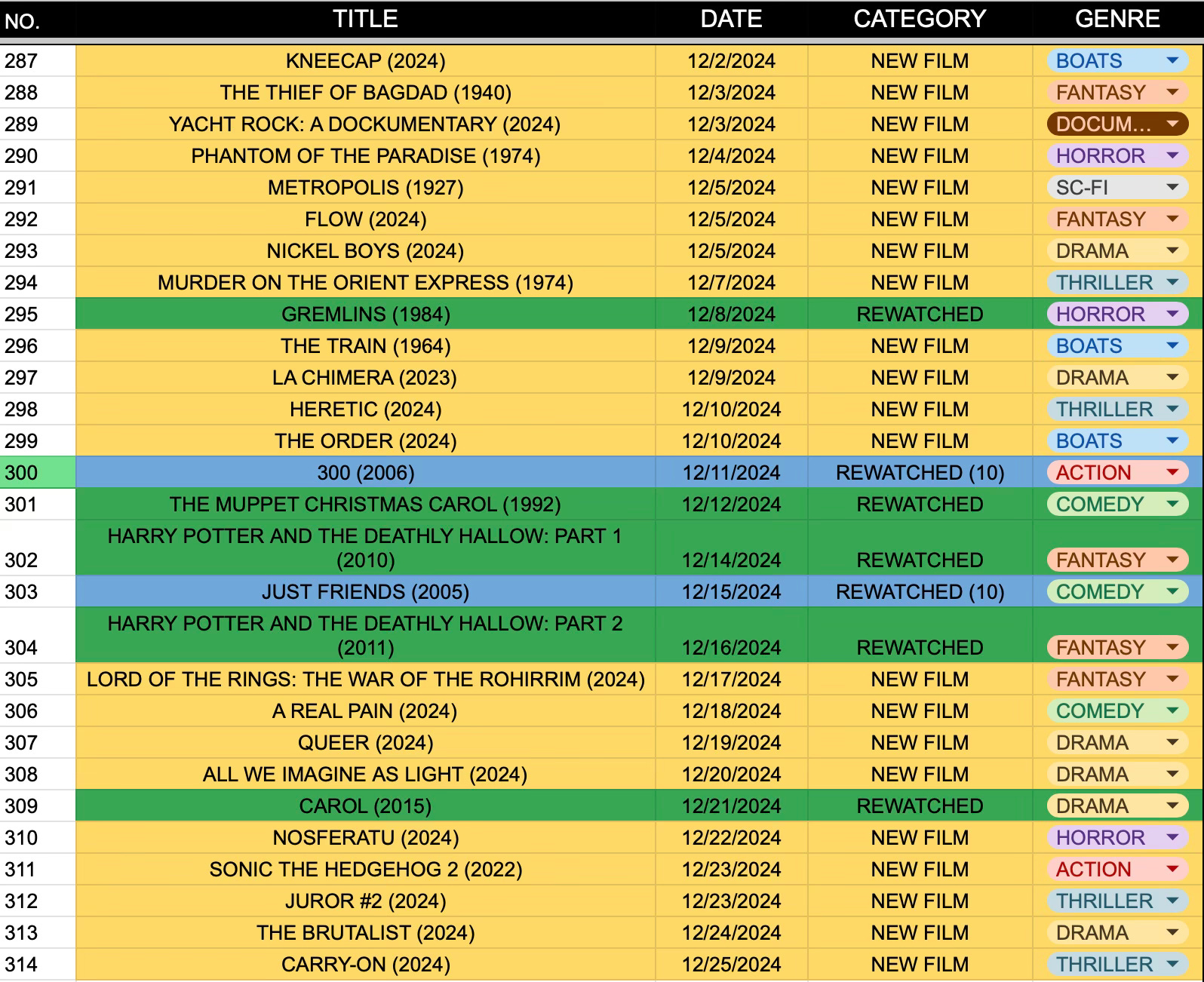Open genre dropdown for Deathly Hallow Part 1
The height and width of the screenshot is (982, 1204).
1117,560
